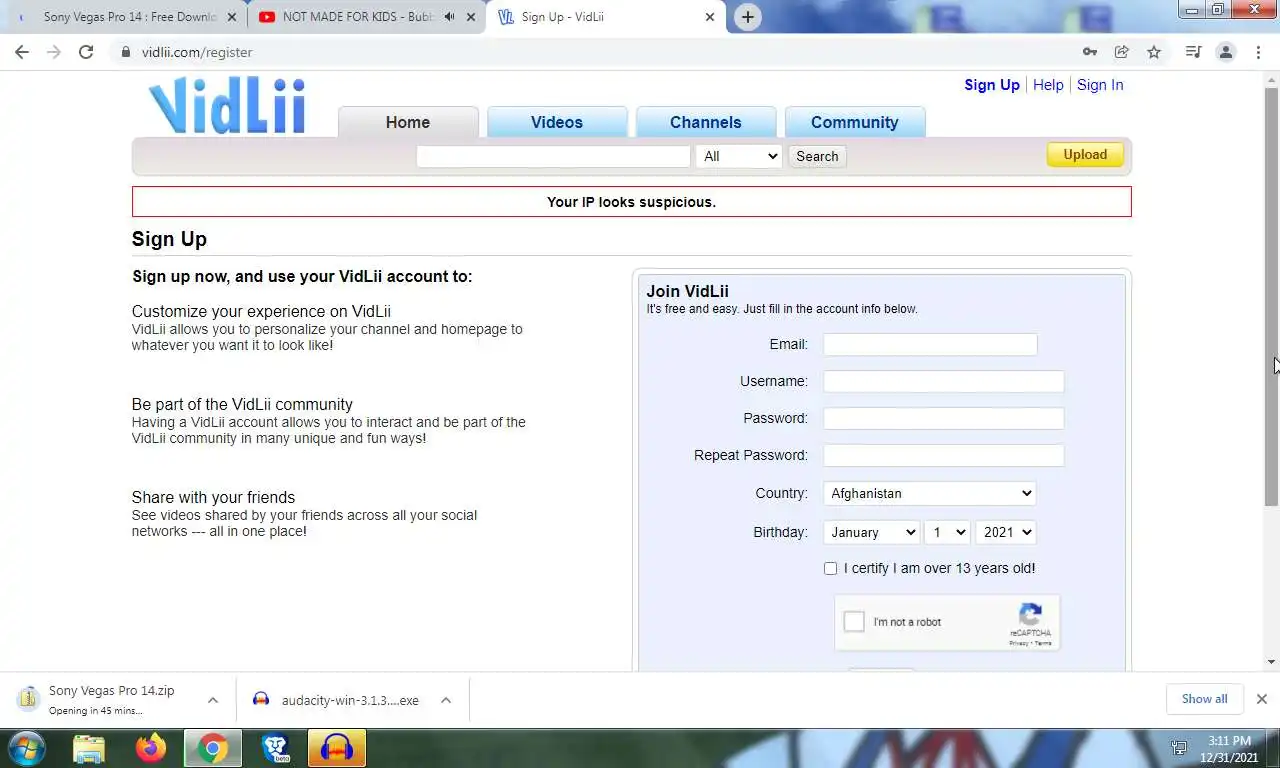Close the NOT MADE FOR KIDS tab
Screen dimensions: 1280x768
coord(471,17)
